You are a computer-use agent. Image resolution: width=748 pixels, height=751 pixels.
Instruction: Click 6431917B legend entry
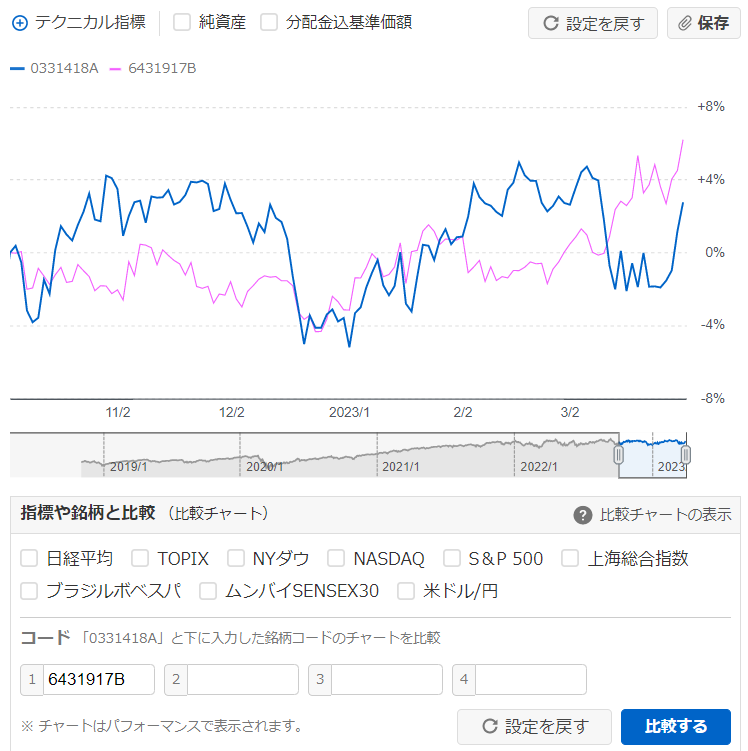click(153, 68)
